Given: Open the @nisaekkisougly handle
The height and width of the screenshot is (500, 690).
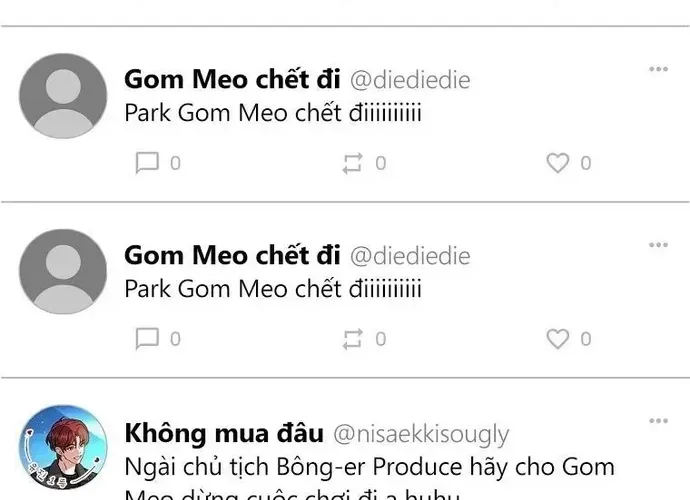Looking at the screenshot, I should [420, 434].
